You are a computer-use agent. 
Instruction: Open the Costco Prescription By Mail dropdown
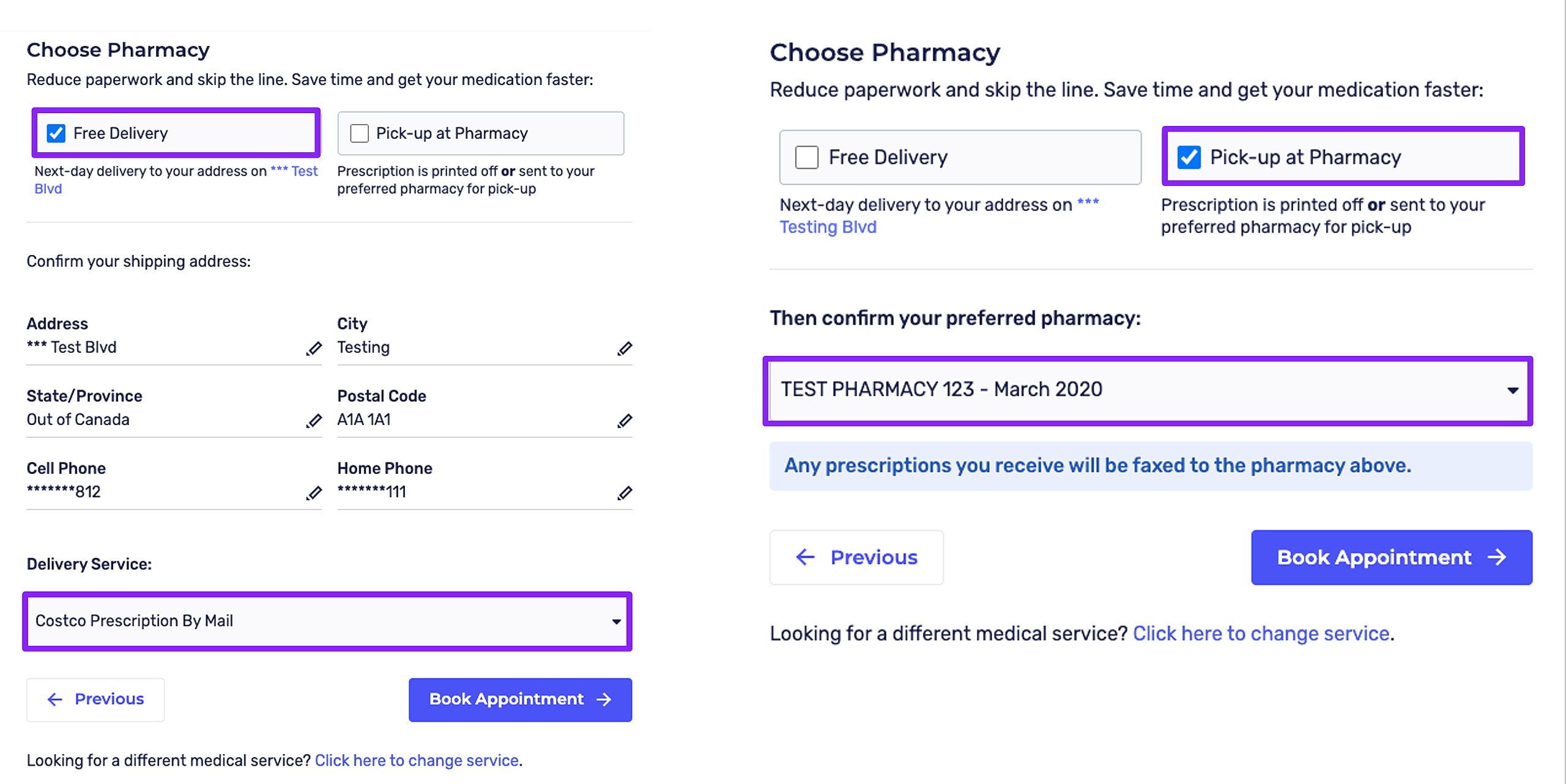(x=327, y=621)
